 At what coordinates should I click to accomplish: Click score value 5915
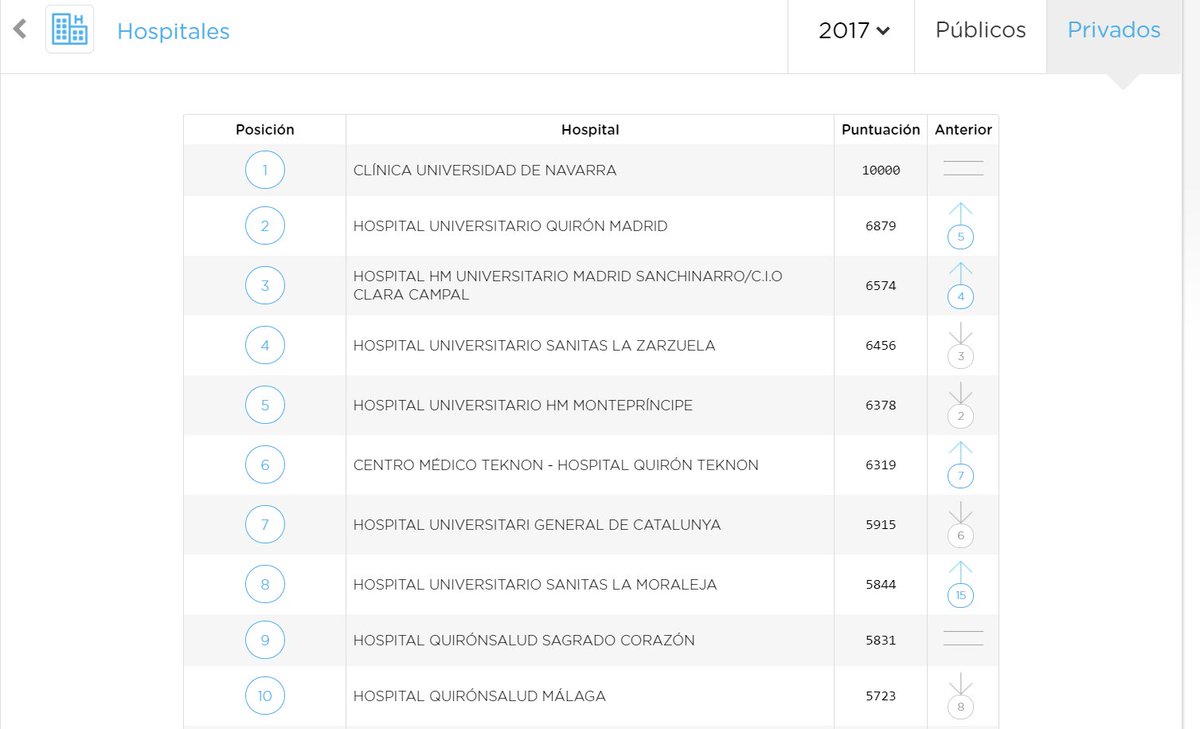(881, 525)
